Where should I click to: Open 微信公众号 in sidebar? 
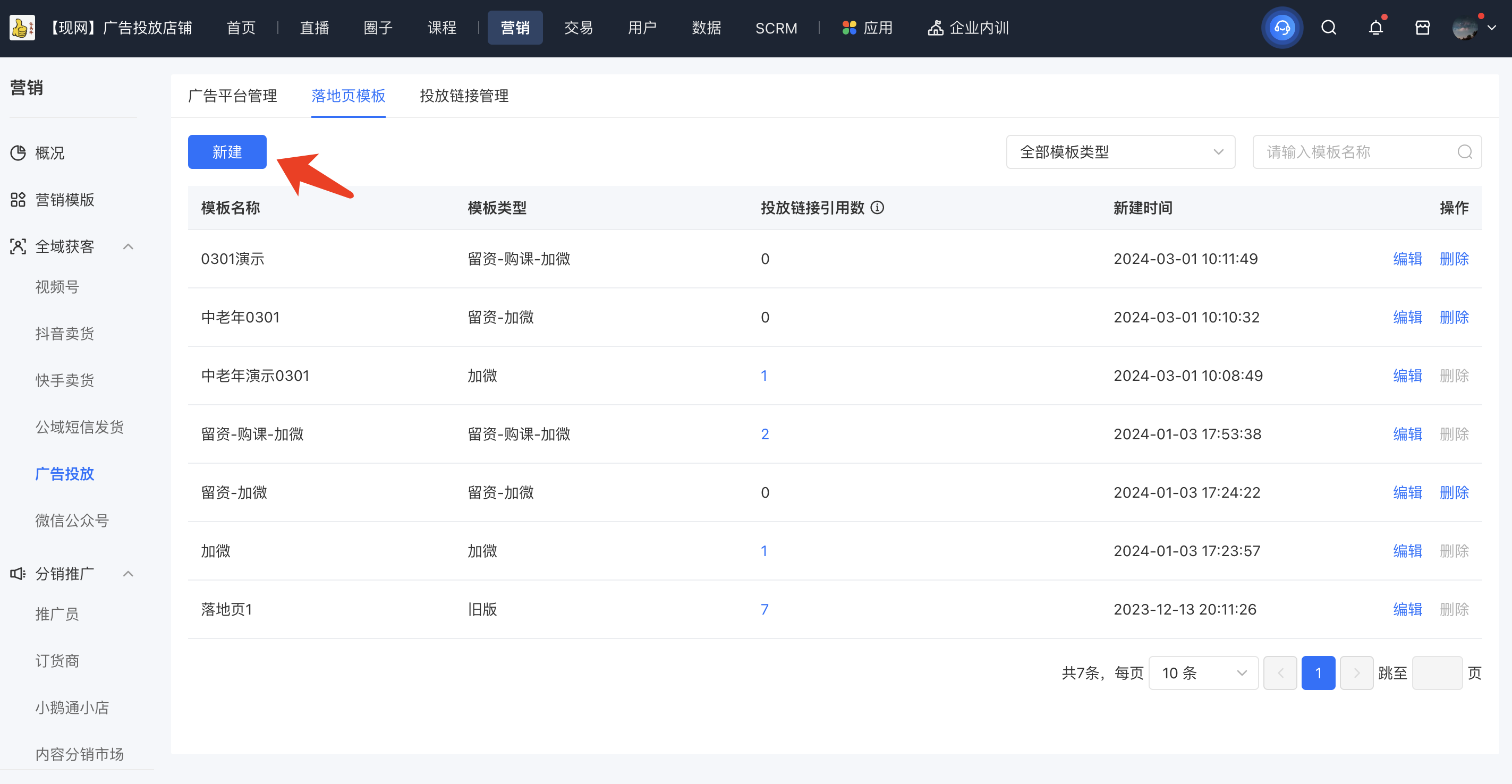coord(72,521)
